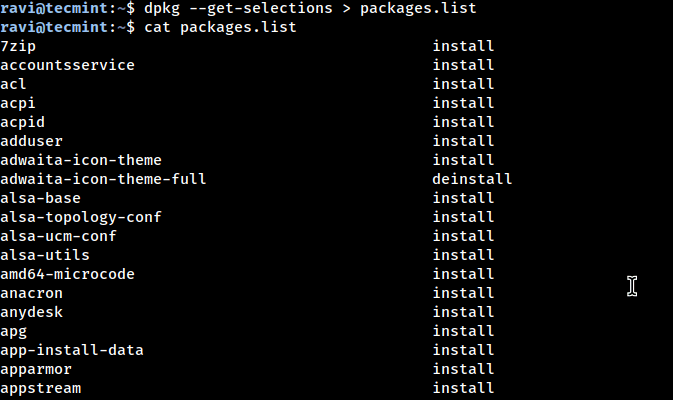Click the accountsservice package entry
Viewport: 673px width, 400px height.
tap(67, 65)
